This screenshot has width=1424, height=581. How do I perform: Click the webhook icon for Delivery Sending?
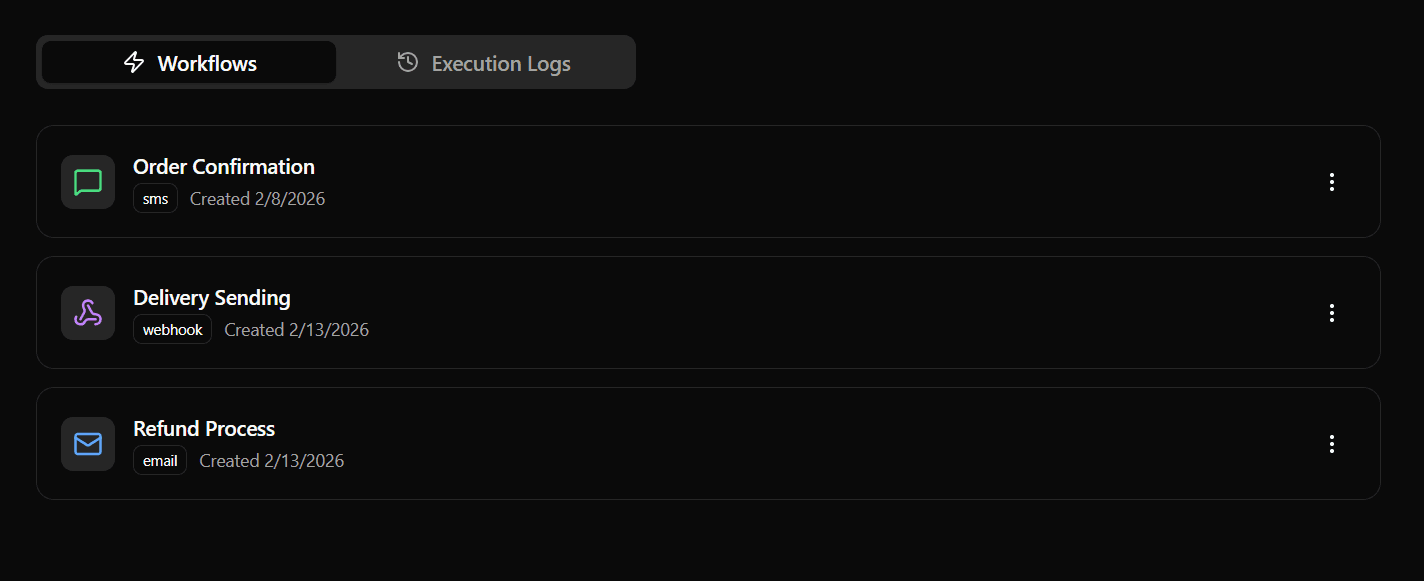(87, 313)
